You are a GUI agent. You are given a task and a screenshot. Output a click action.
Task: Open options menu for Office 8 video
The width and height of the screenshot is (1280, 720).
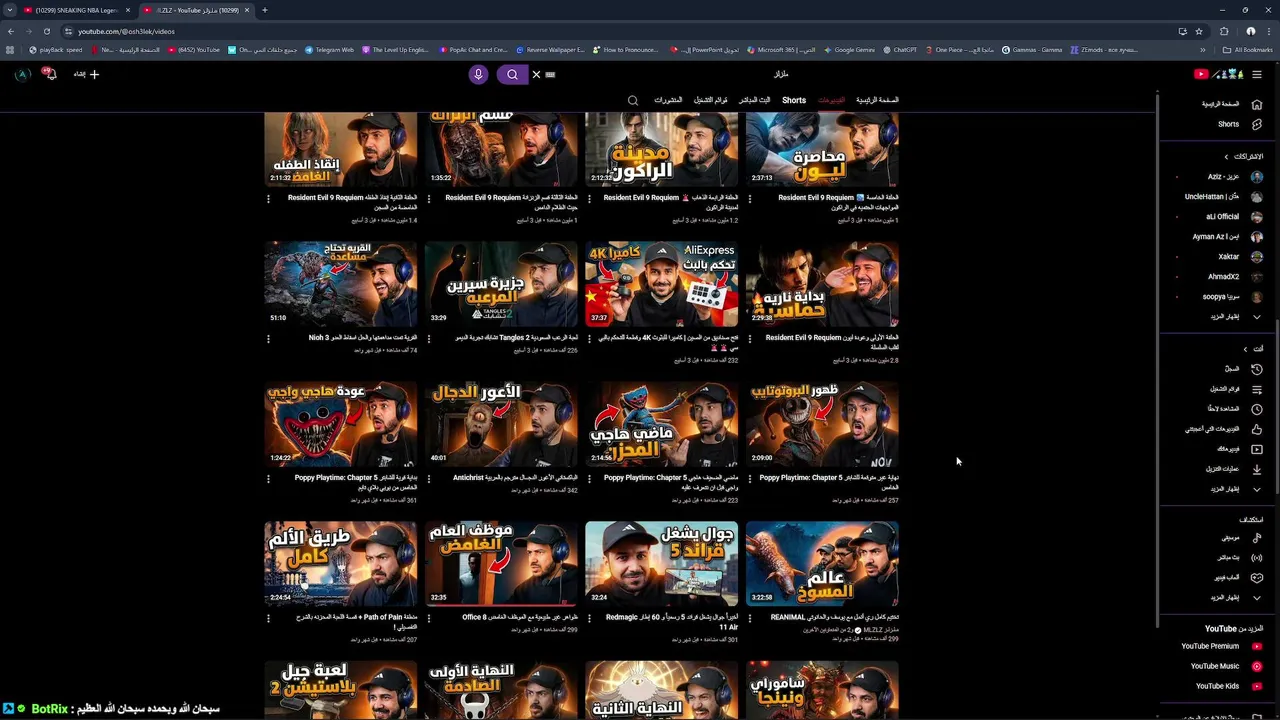coord(429,619)
